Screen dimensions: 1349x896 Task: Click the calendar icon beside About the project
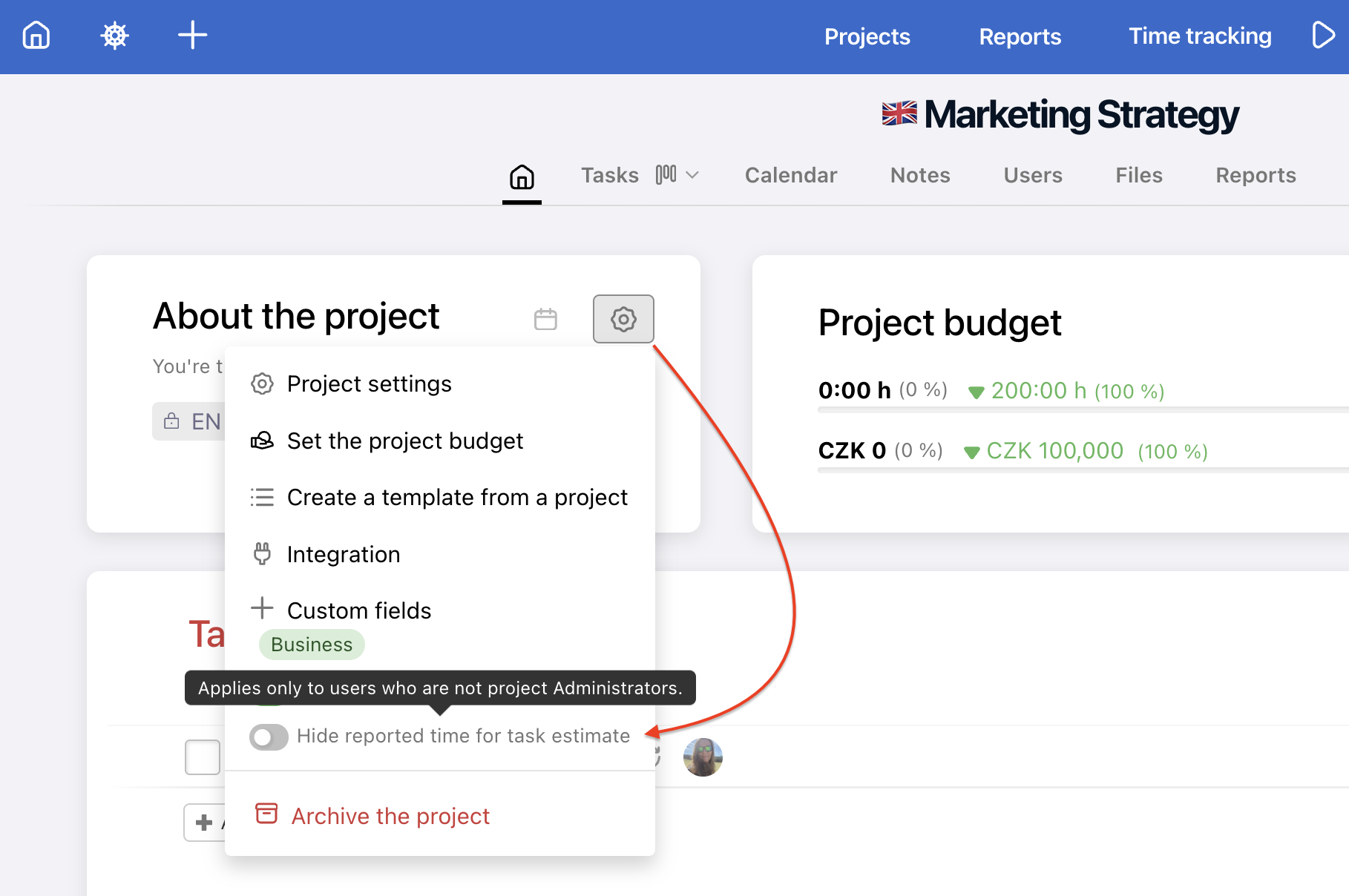pyautogui.click(x=545, y=319)
